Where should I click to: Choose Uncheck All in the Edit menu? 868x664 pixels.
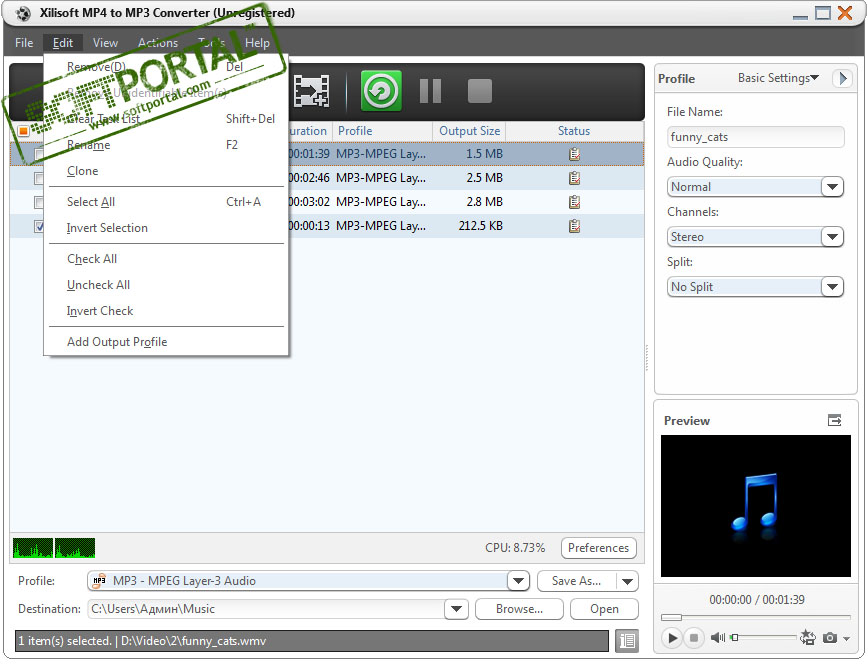[166, 285]
